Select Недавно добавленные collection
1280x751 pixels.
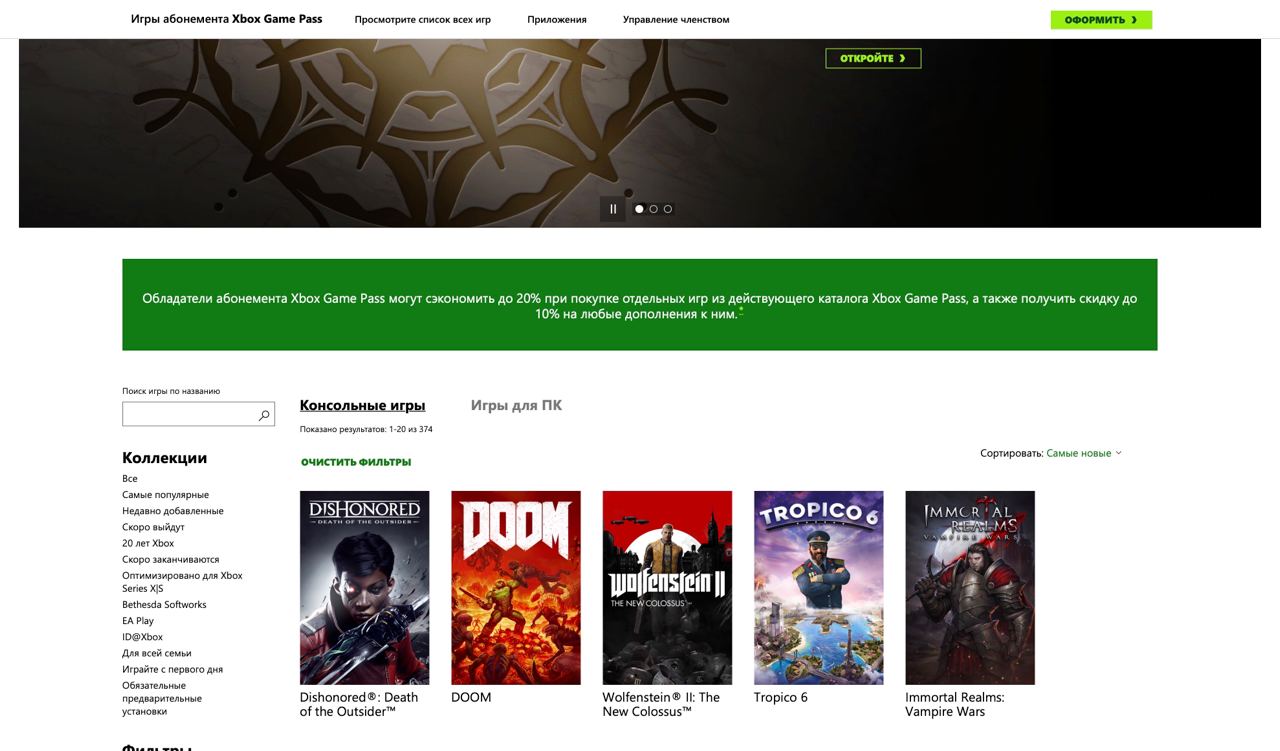(x=173, y=511)
